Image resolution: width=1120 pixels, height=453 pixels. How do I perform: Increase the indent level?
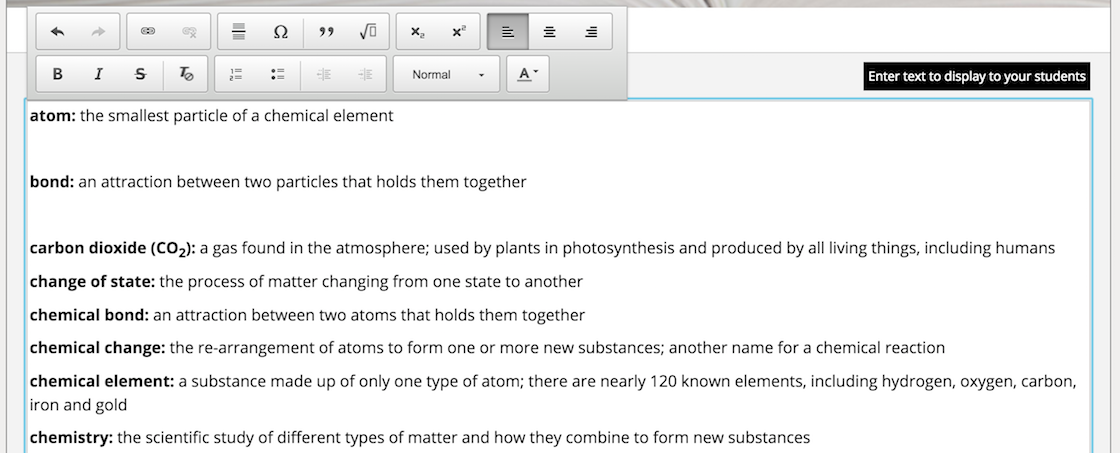click(x=365, y=74)
